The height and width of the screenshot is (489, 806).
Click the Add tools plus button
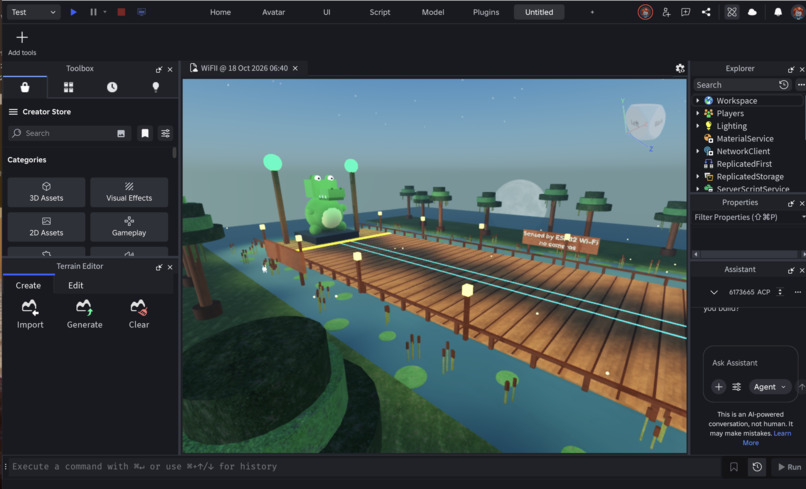tap(22, 37)
